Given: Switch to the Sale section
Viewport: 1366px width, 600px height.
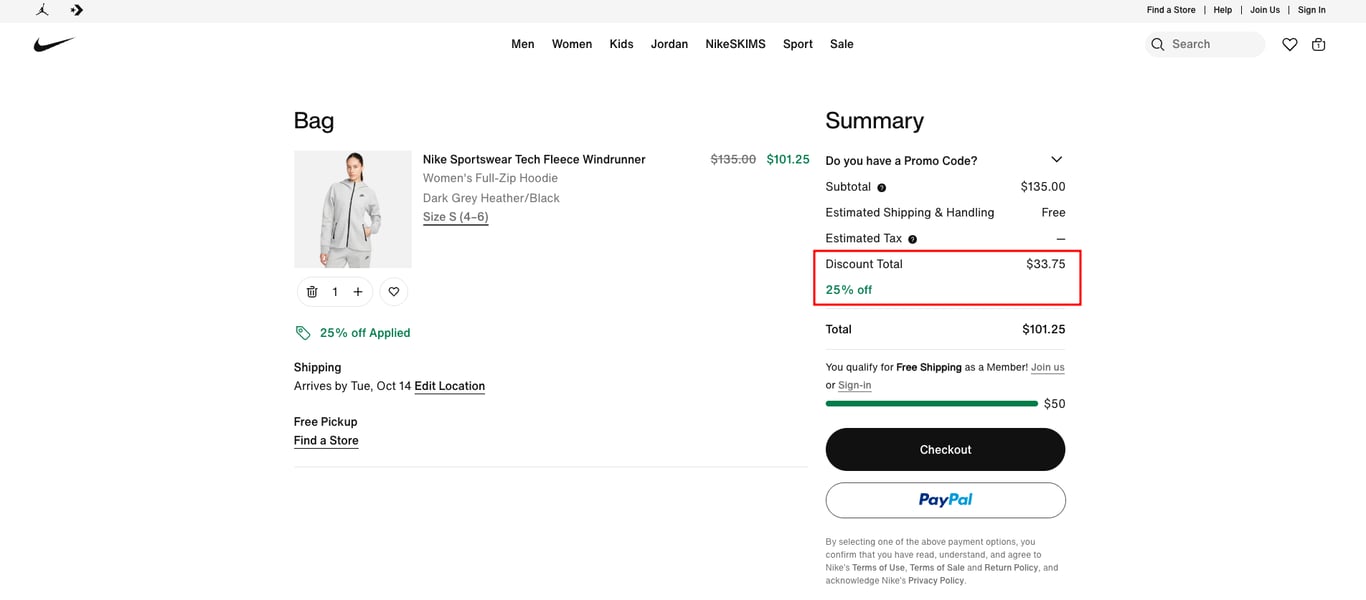Looking at the screenshot, I should point(841,44).
